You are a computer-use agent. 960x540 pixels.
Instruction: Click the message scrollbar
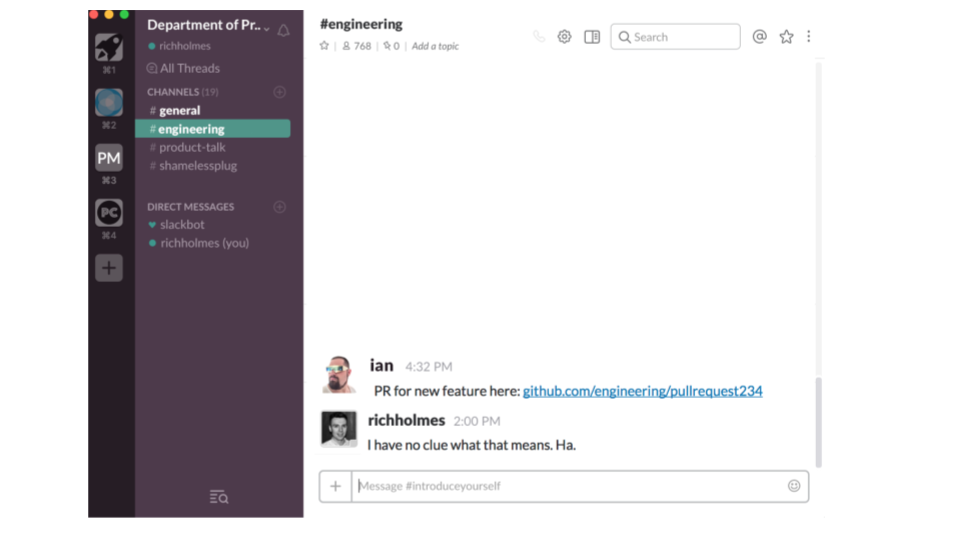click(x=819, y=420)
